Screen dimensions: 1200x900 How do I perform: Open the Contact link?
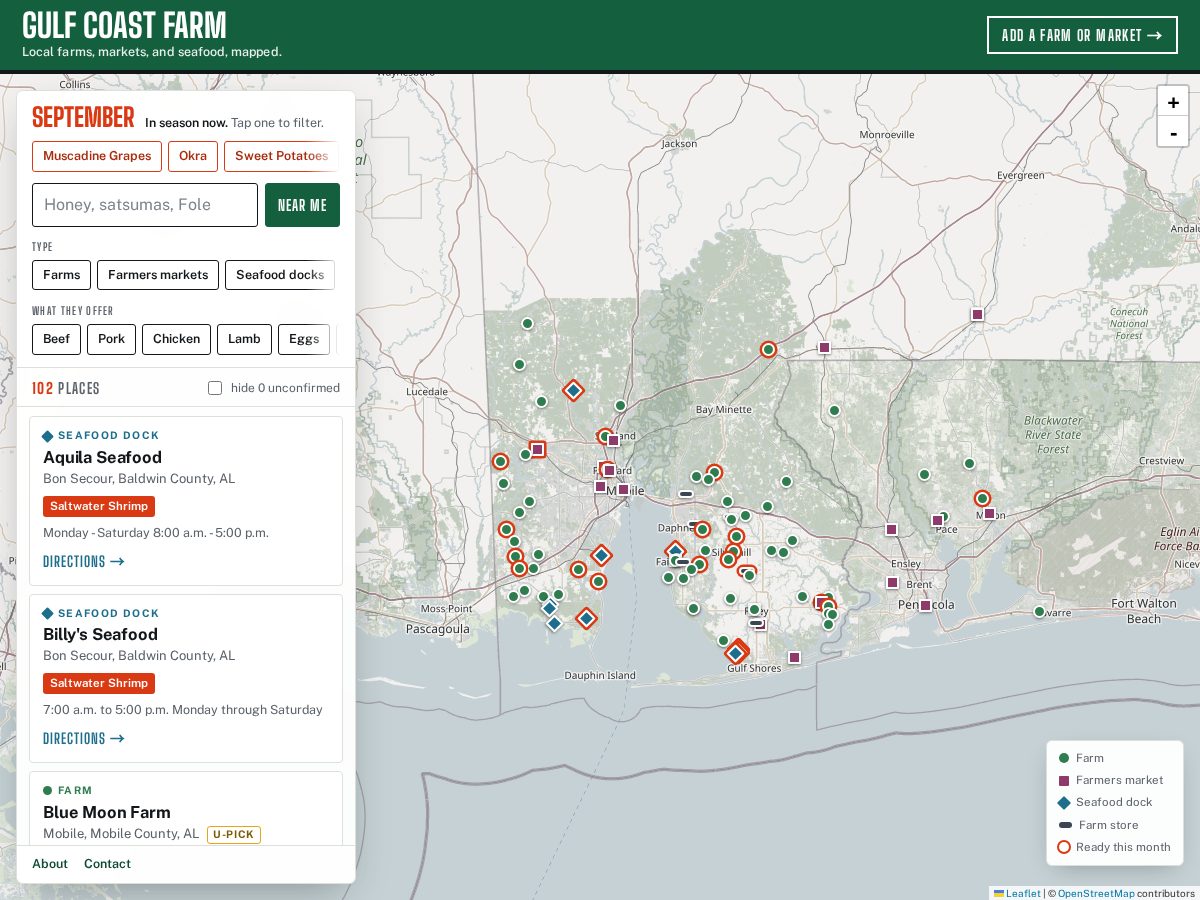pyautogui.click(x=107, y=864)
